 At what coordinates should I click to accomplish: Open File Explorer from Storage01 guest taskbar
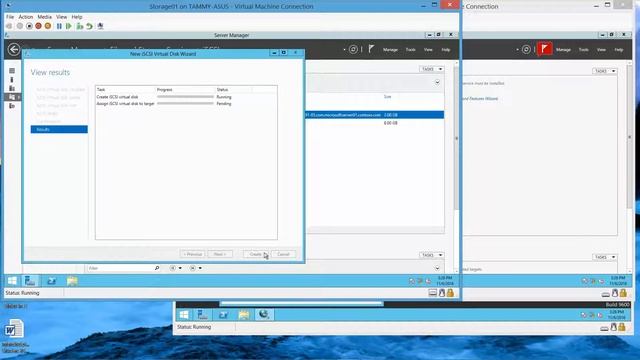coord(72,281)
